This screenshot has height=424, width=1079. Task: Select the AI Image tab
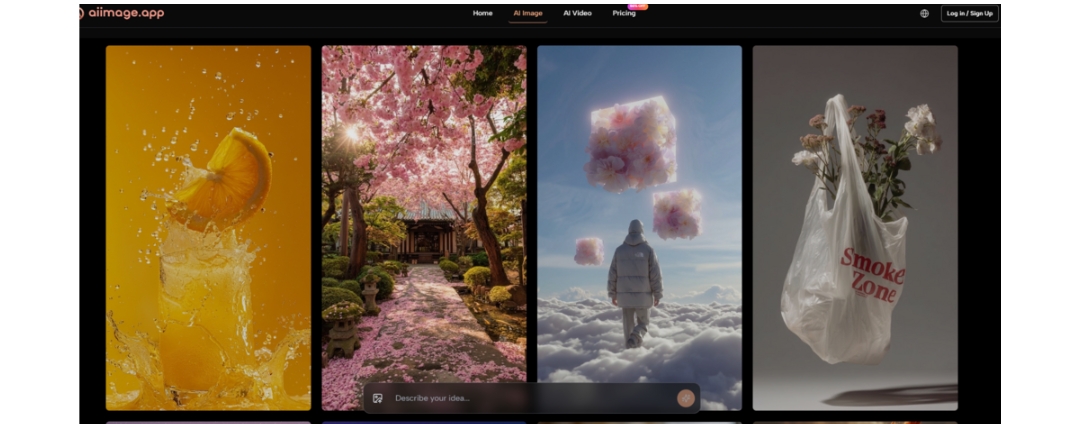[x=528, y=13]
